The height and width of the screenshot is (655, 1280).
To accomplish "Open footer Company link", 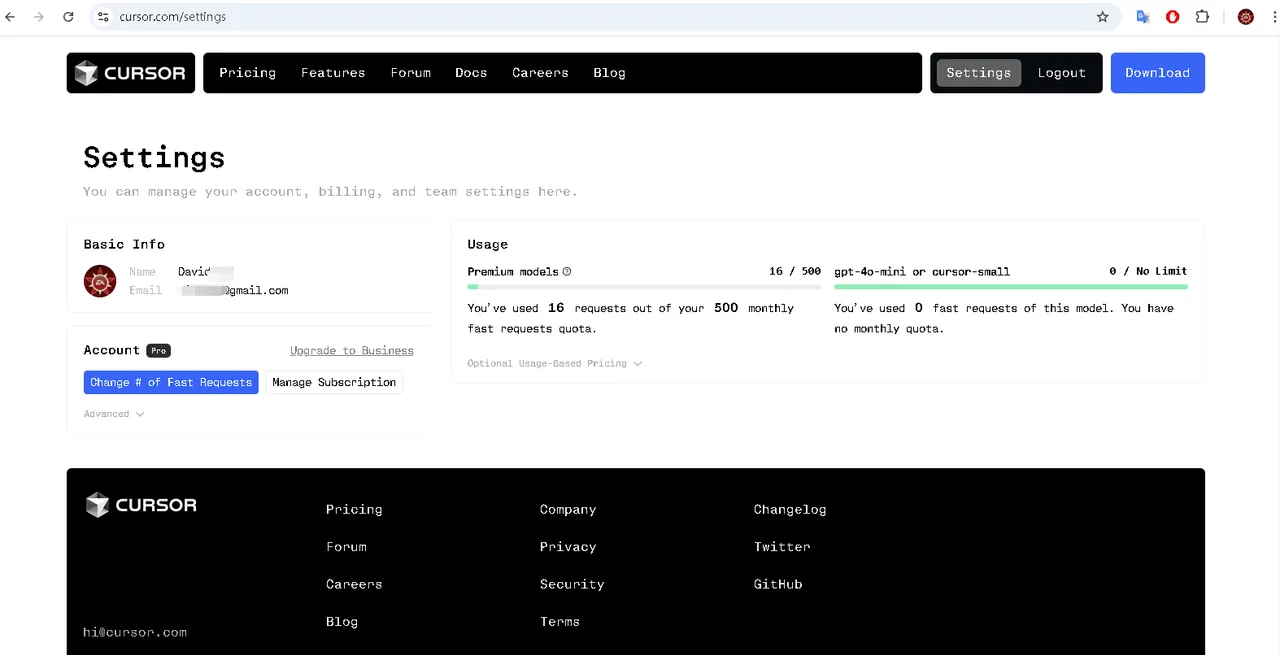I will pos(568,509).
